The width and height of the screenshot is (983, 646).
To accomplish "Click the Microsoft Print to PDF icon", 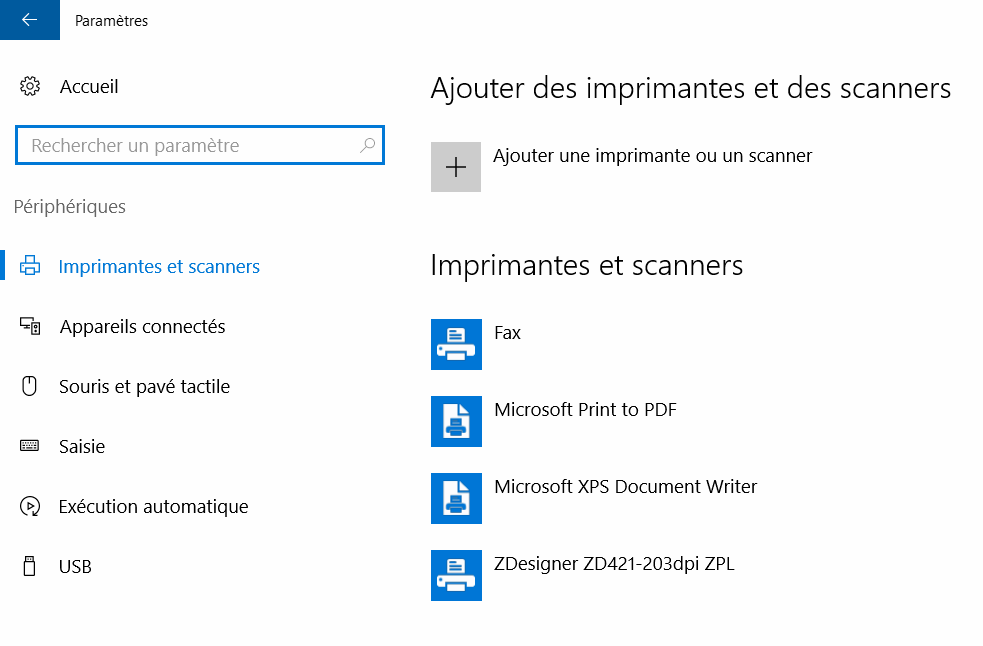I will [x=456, y=421].
